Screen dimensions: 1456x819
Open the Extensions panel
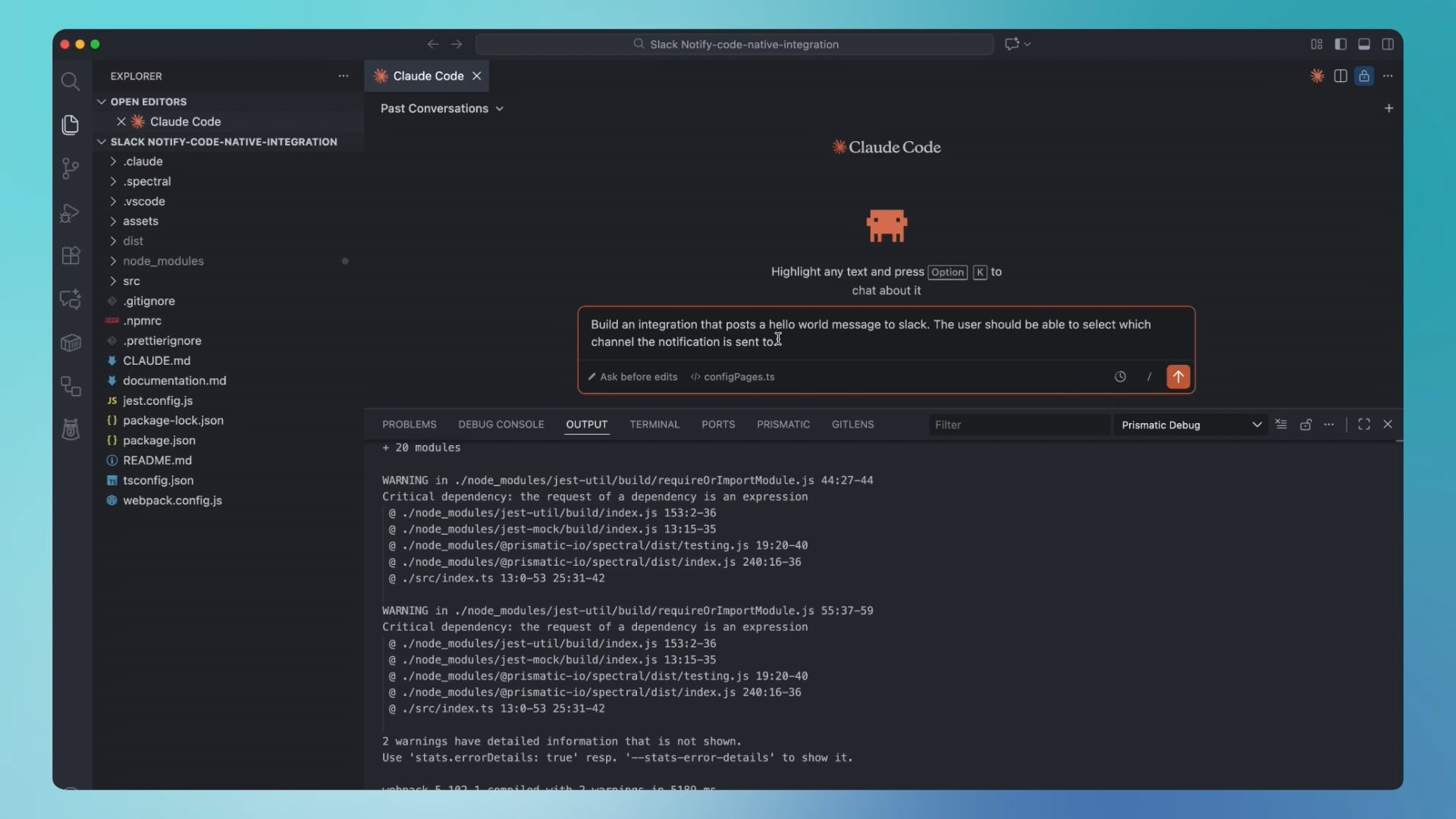70,256
